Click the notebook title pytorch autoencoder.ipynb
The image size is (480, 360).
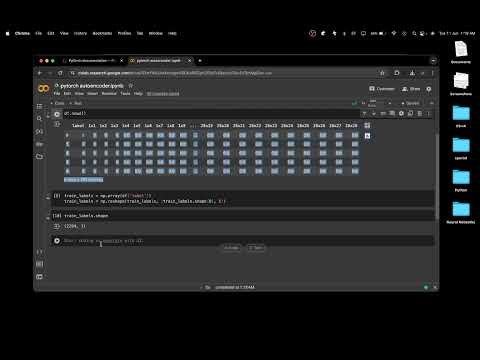(x=92, y=86)
